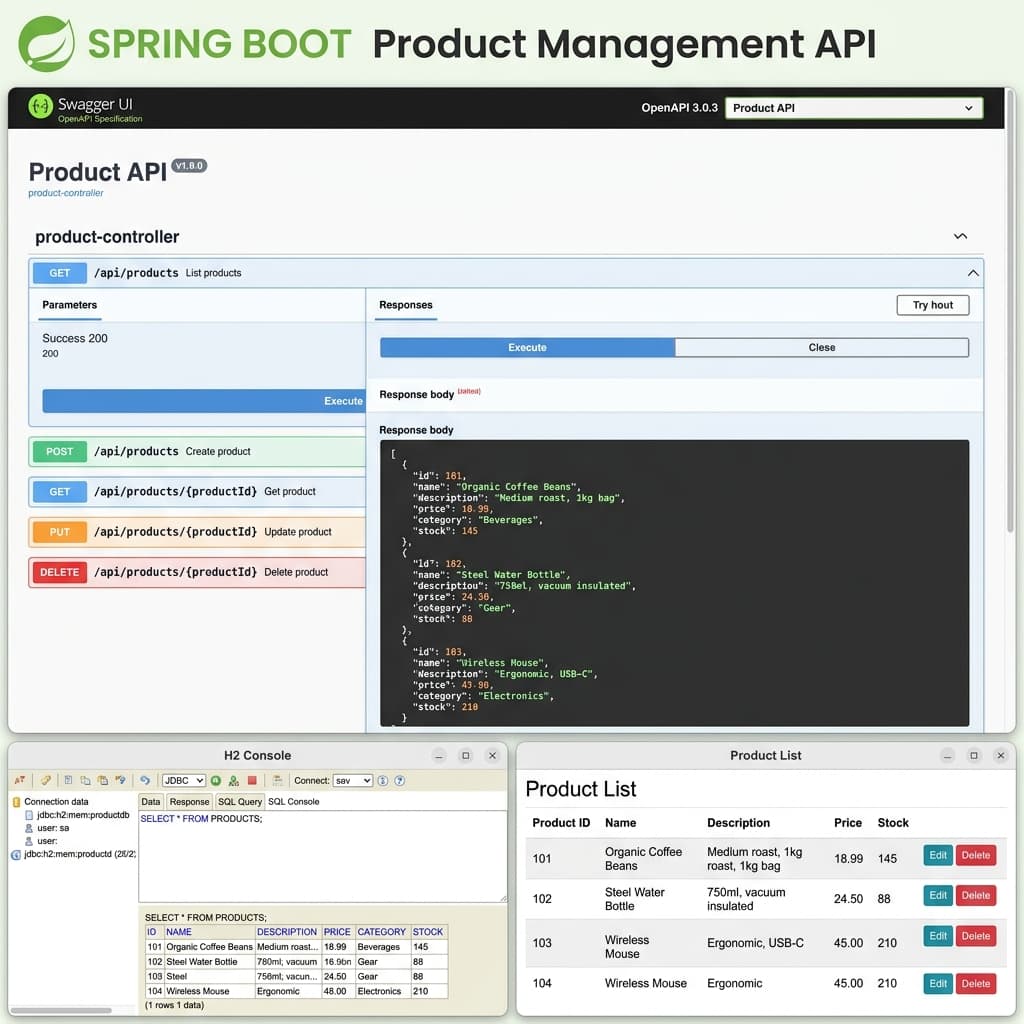Open the blue info icon after Connect dropdown
Screen dimensions: 1024x1024
[383, 780]
